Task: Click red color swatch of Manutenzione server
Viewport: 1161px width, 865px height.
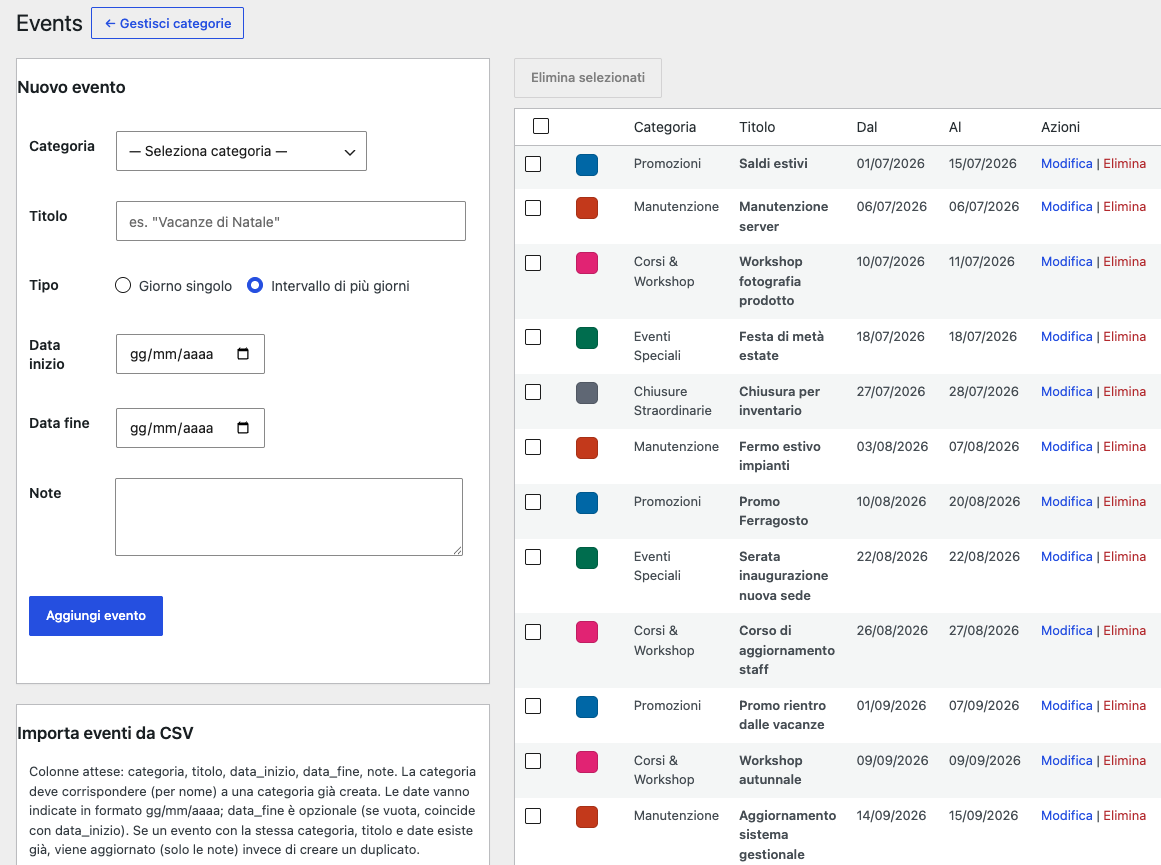Action: click(x=587, y=208)
